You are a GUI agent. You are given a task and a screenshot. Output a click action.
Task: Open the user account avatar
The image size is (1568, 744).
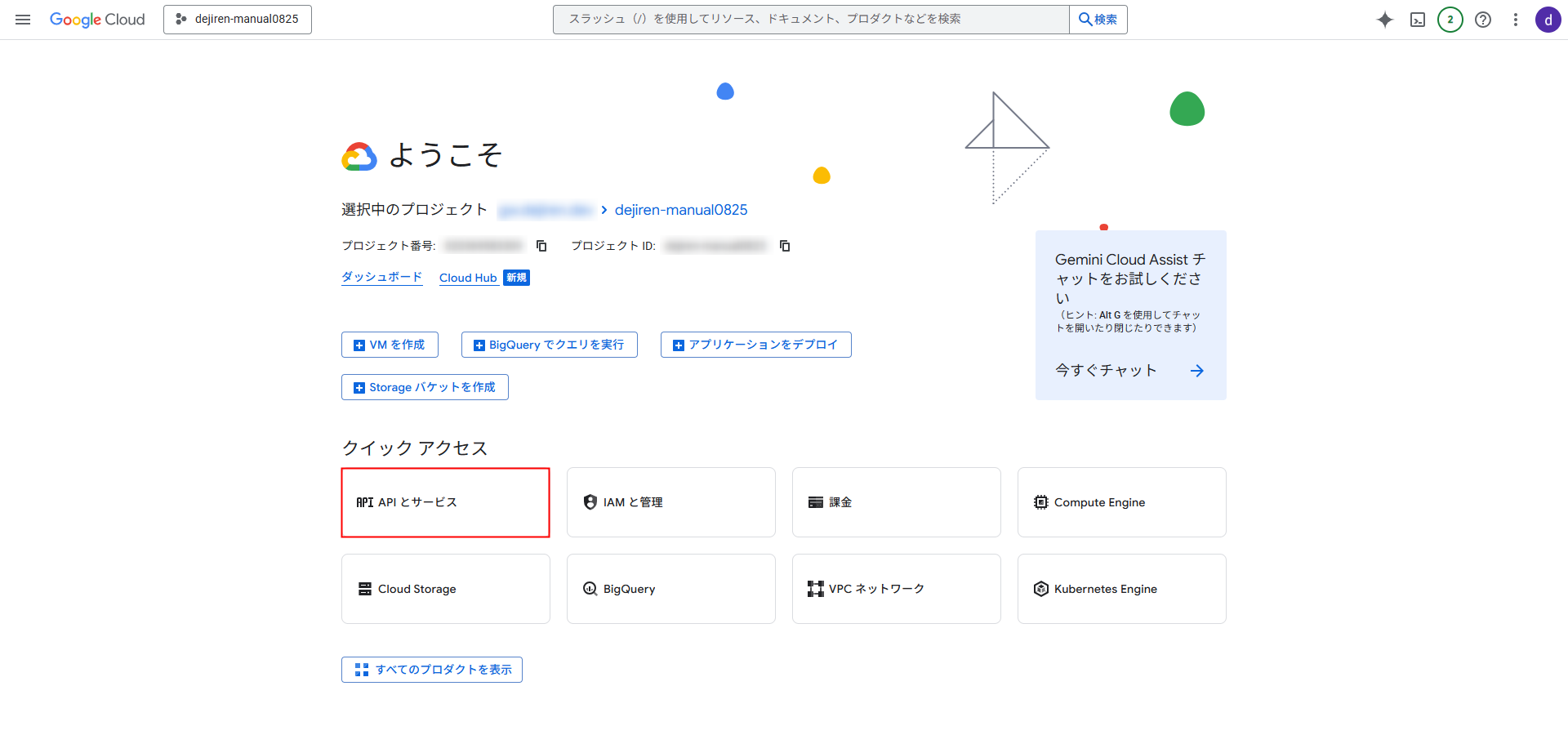pos(1548,20)
